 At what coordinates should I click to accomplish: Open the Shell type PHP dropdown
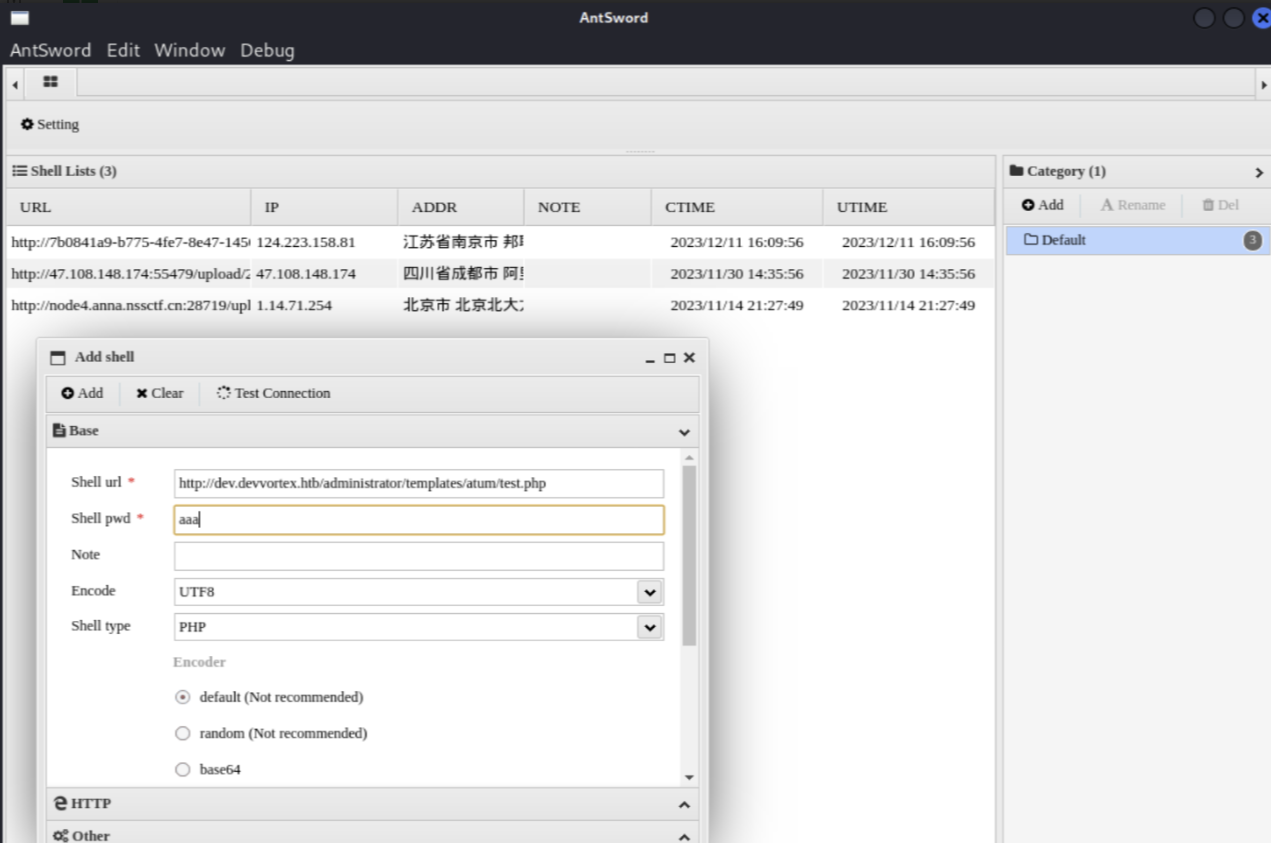pyautogui.click(x=650, y=627)
